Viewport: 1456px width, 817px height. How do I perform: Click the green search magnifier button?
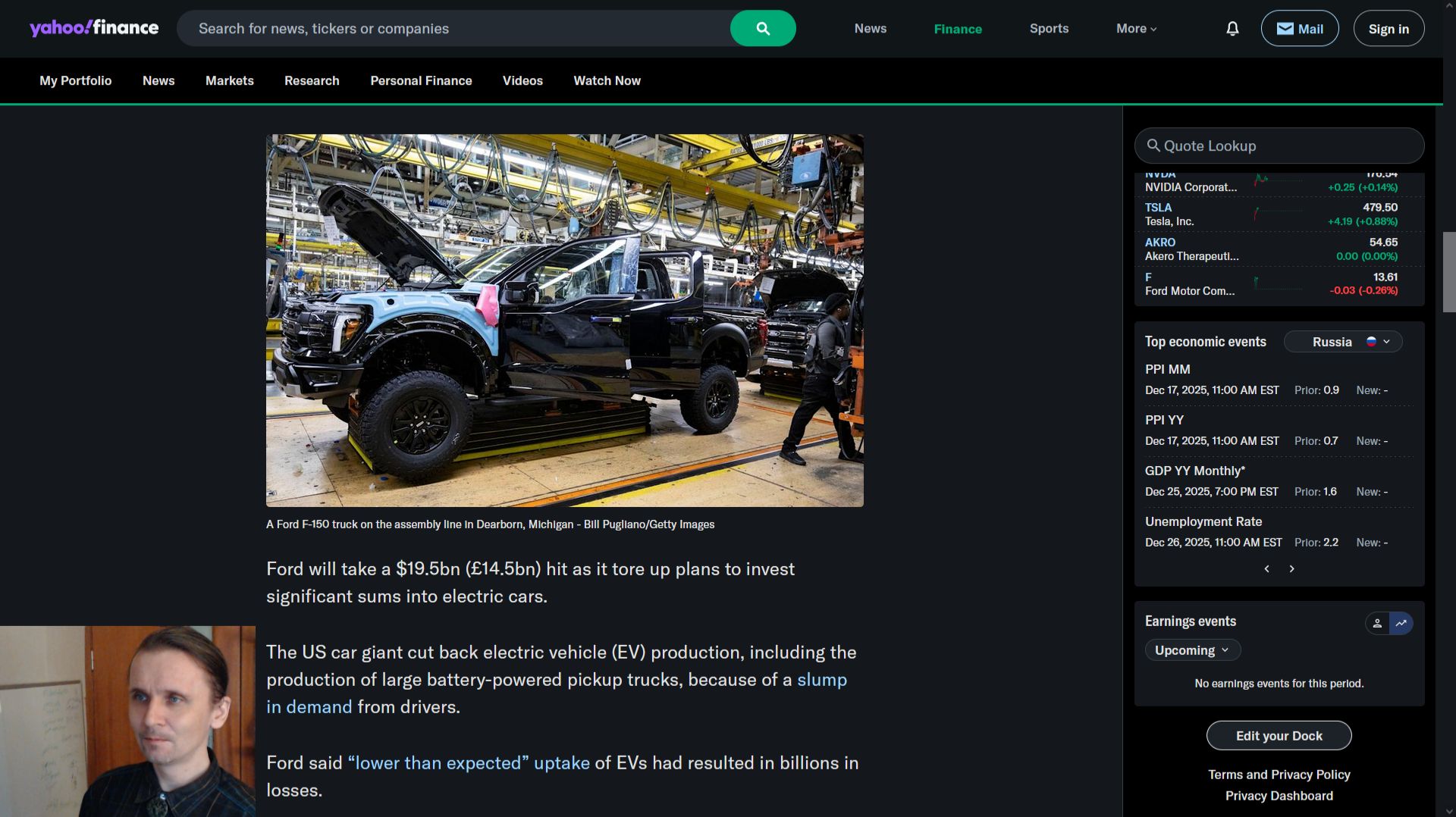point(763,29)
